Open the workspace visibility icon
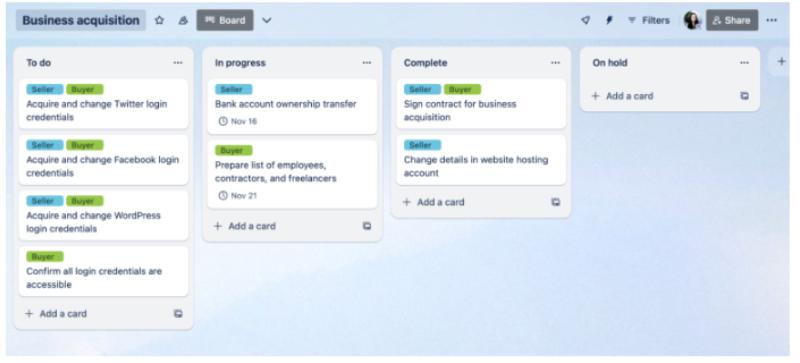This screenshot has width=800, height=363. (183, 20)
